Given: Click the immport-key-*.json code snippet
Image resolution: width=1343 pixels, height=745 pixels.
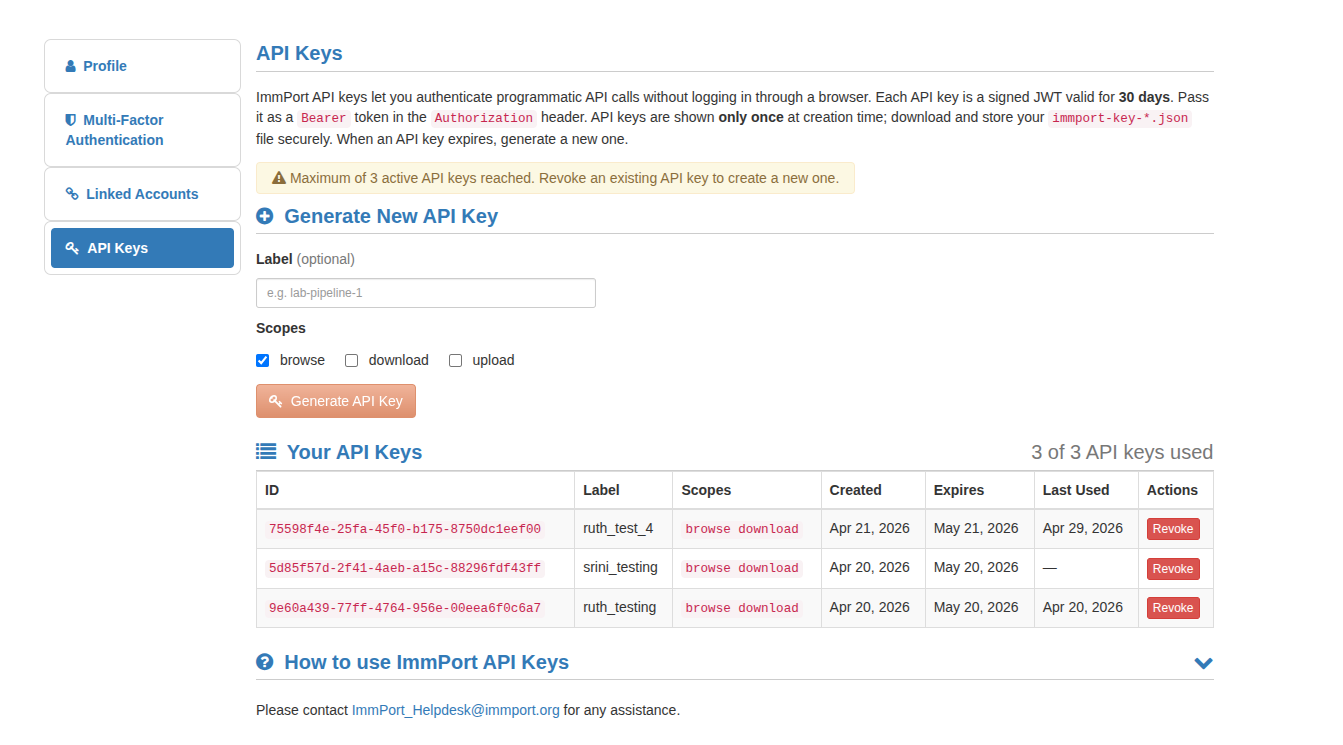Looking at the screenshot, I should click(x=1120, y=118).
